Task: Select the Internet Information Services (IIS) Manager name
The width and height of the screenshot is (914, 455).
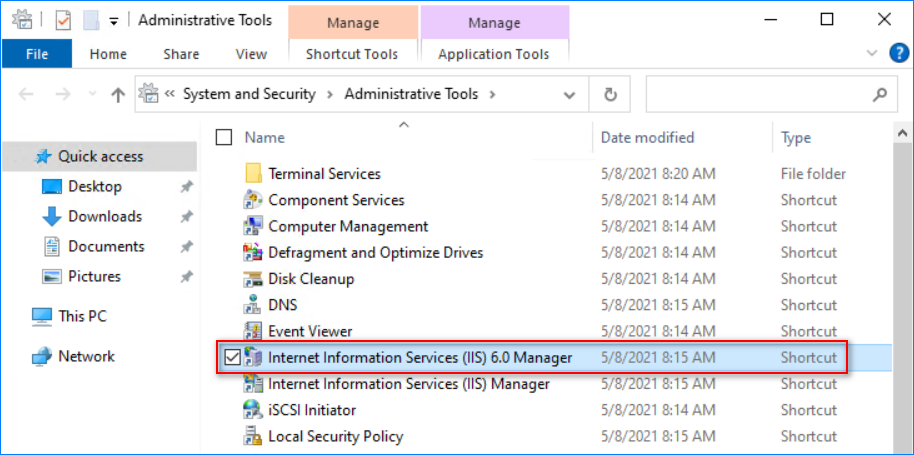Action: (x=409, y=384)
